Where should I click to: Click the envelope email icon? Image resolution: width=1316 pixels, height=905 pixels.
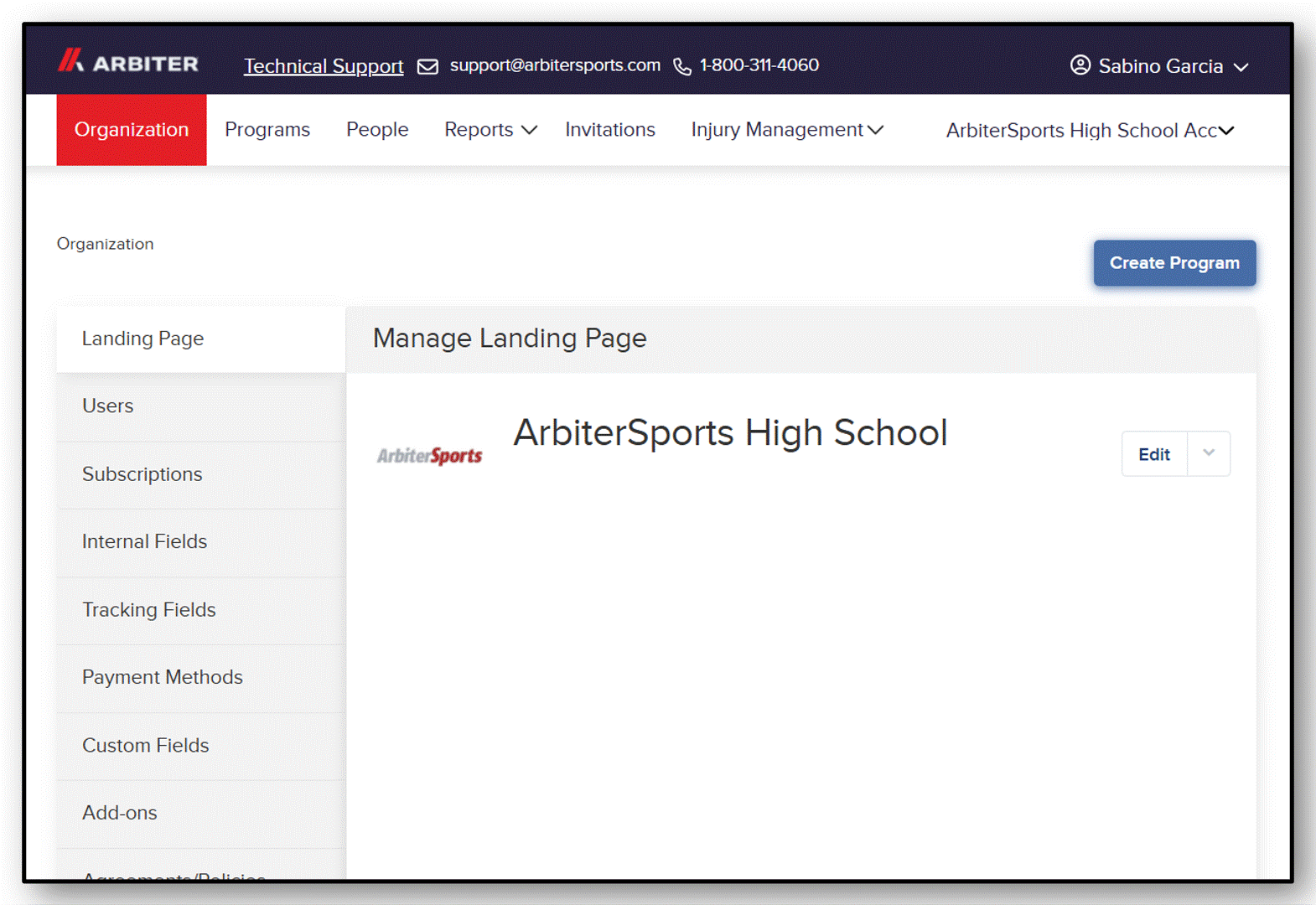tap(427, 66)
